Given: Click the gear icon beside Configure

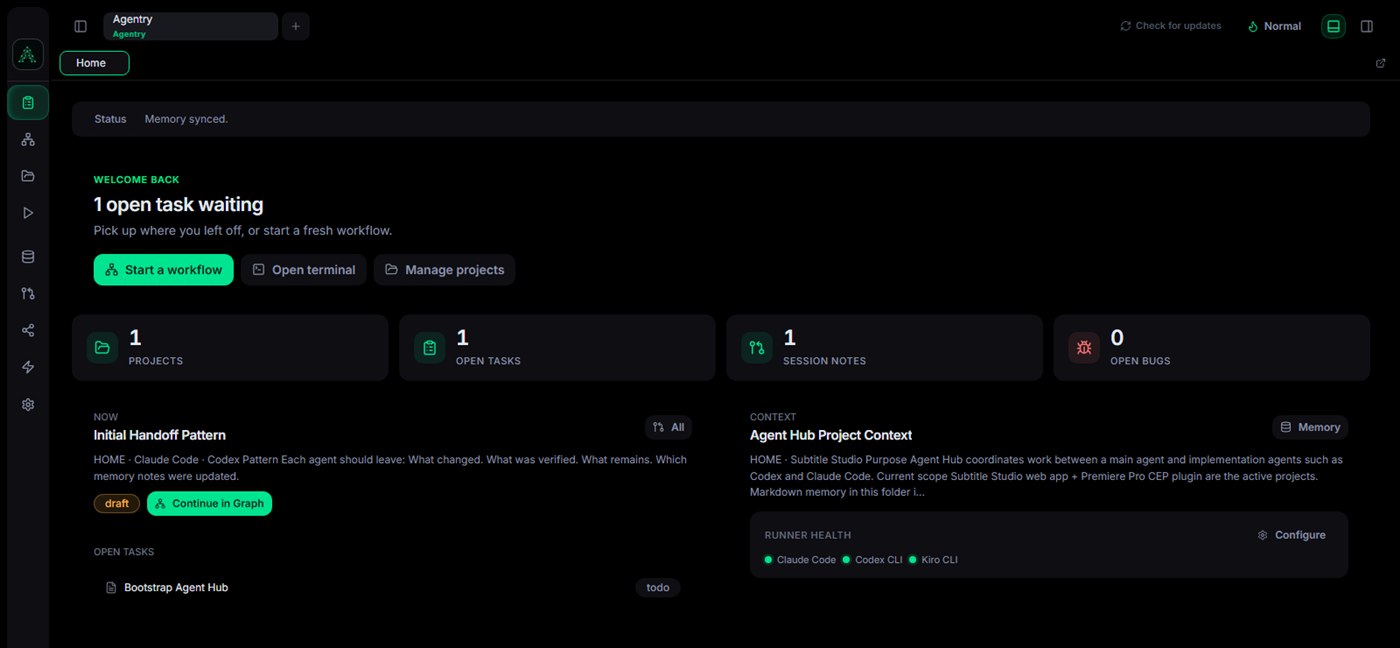Looking at the screenshot, I should (x=1263, y=535).
